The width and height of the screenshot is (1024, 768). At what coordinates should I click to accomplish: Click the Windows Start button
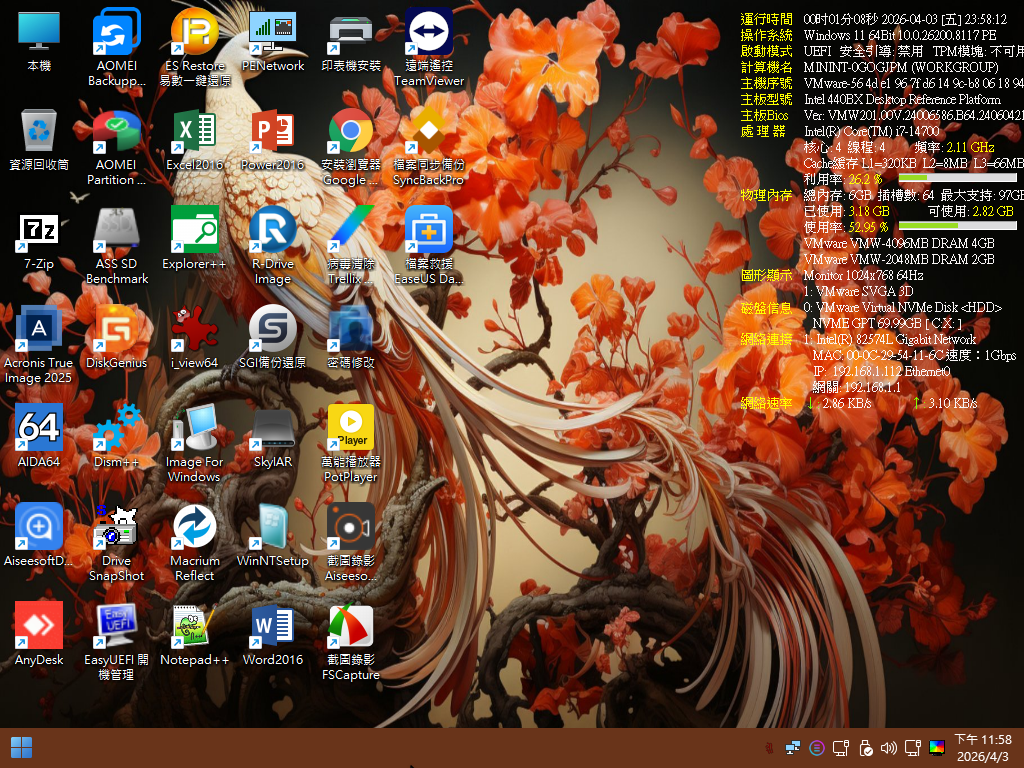pyautogui.click(x=21, y=747)
